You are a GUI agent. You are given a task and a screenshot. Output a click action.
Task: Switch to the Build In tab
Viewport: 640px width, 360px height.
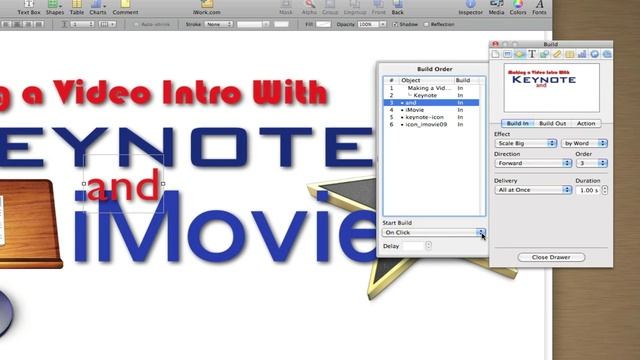point(517,123)
